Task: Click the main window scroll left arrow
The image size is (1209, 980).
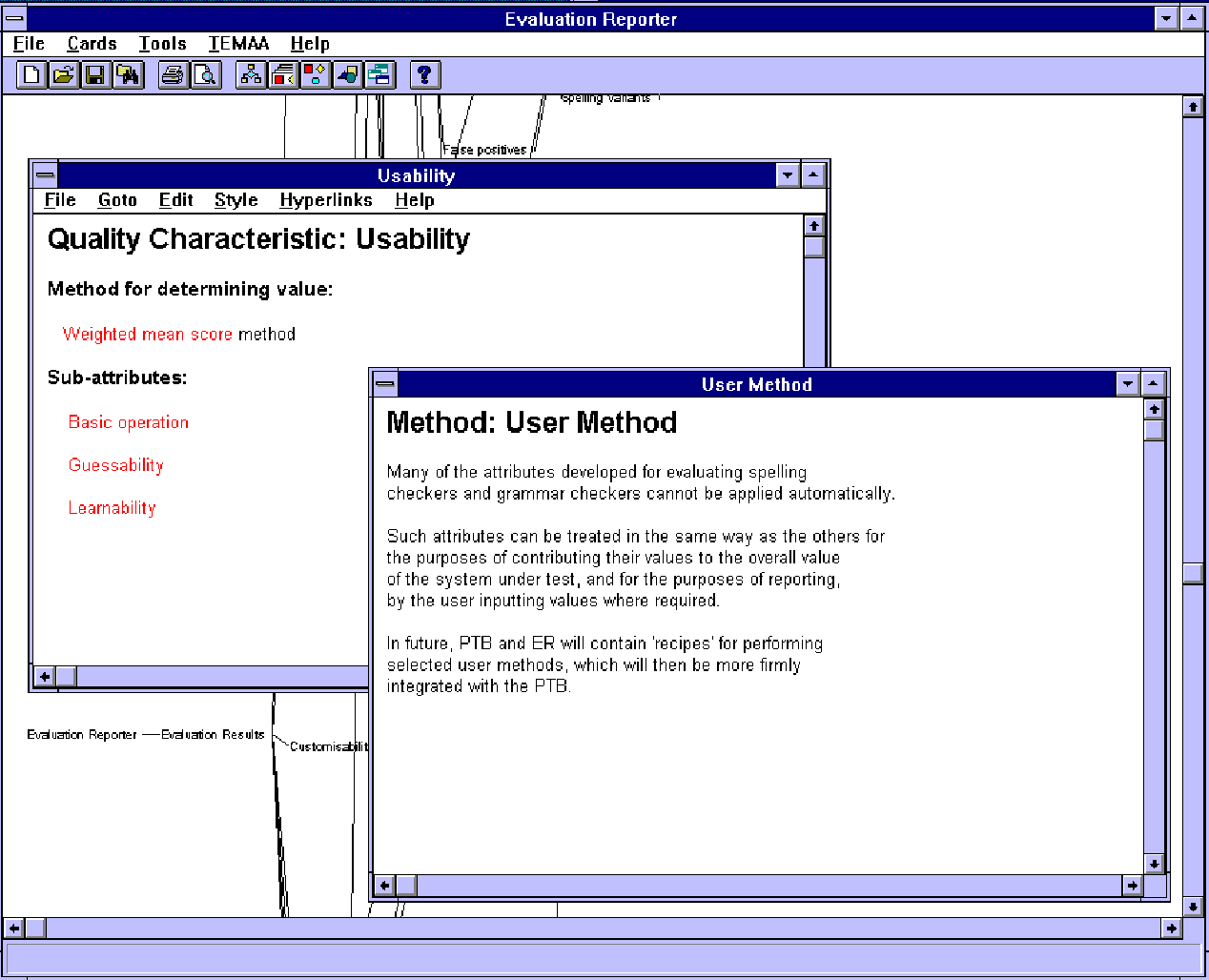Action: click(x=14, y=928)
